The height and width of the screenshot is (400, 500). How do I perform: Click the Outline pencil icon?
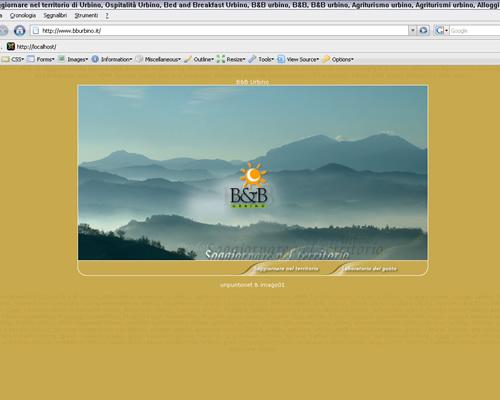click(188, 59)
